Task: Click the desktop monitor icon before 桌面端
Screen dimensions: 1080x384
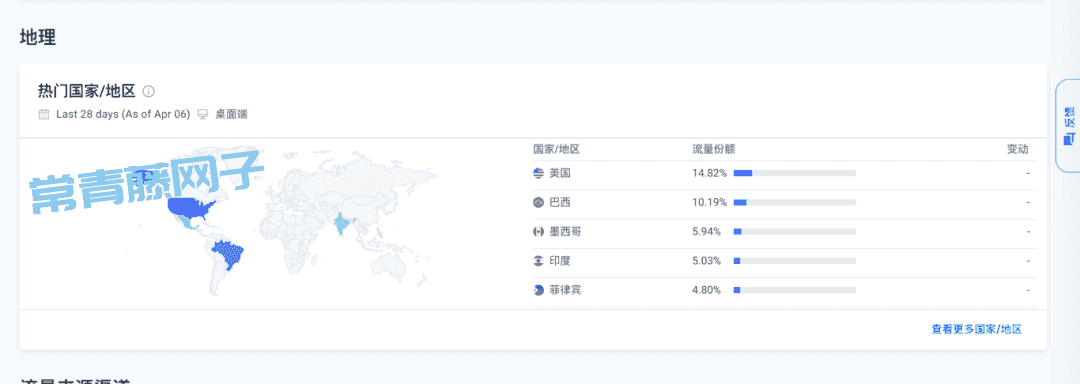Action: point(202,114)
